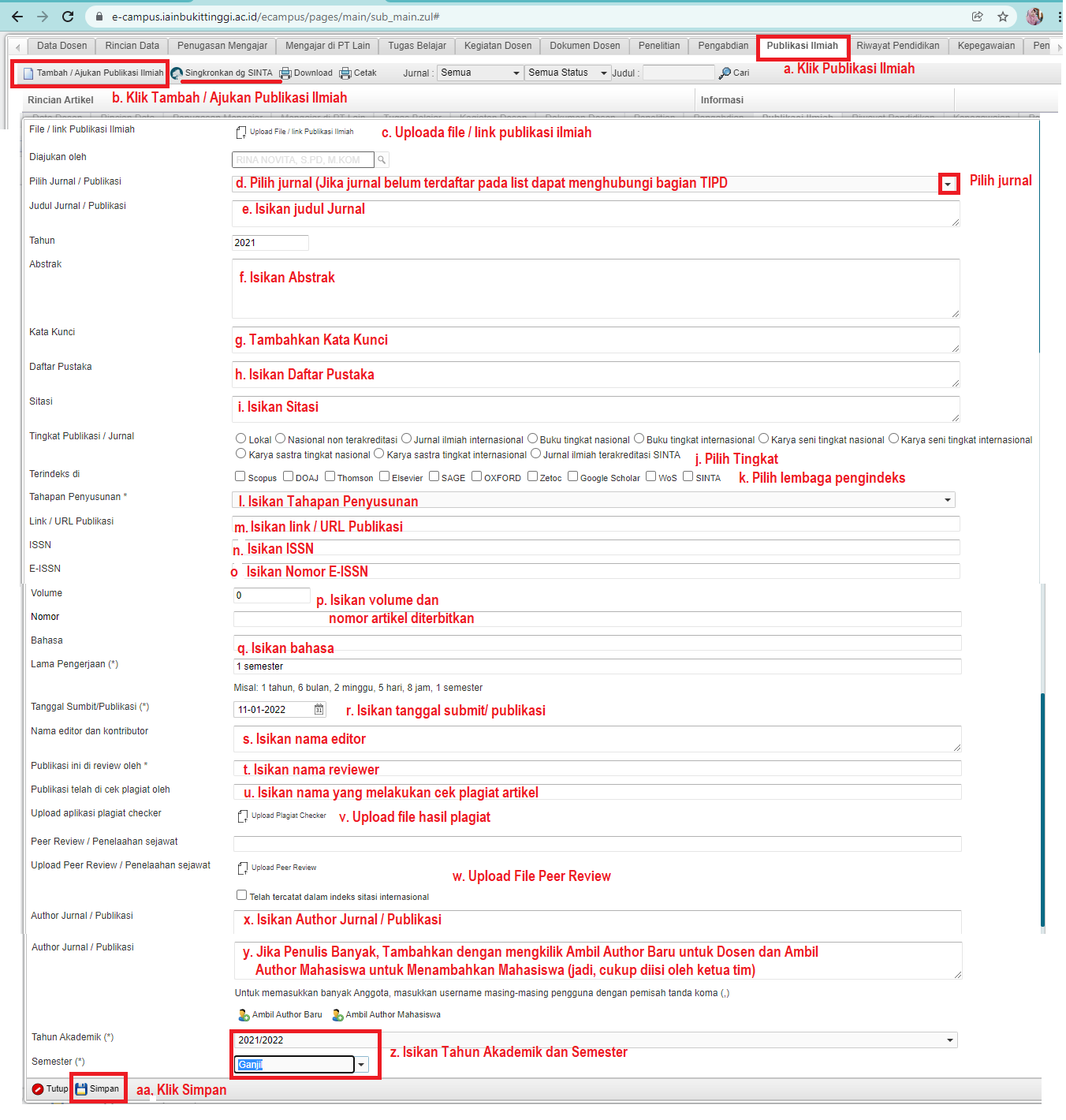Tick the Google Scholar checkbox

[573, 476]
